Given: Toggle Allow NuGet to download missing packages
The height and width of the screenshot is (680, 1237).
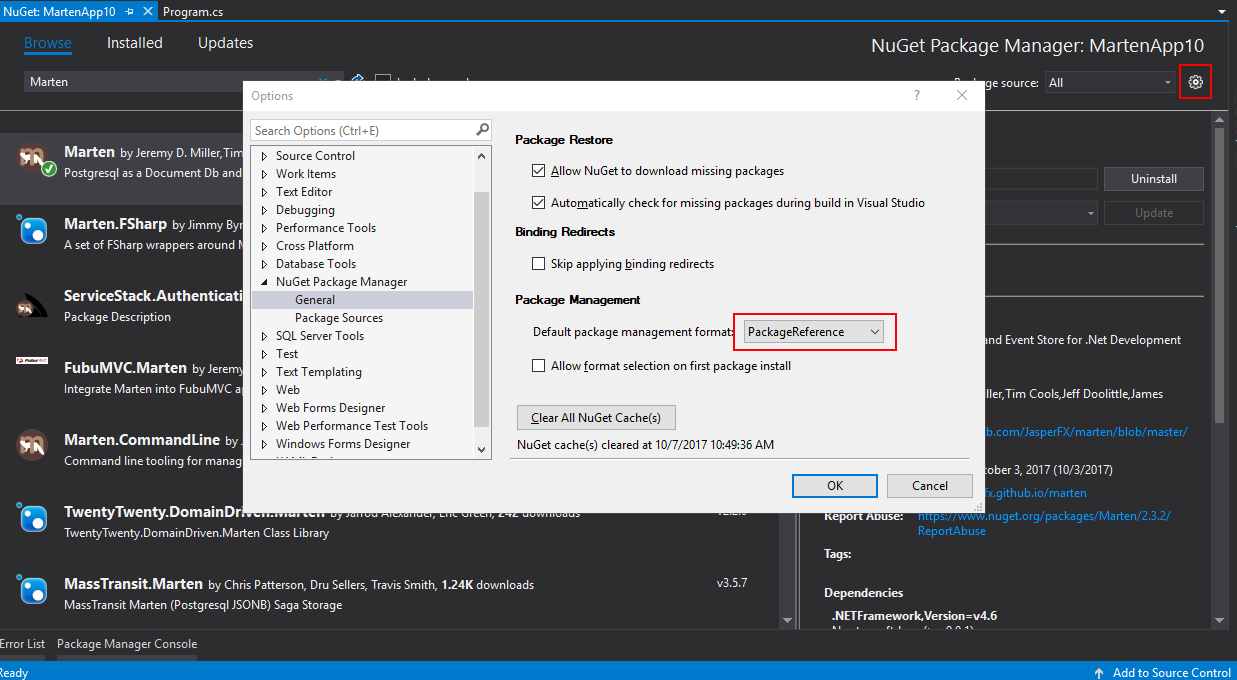Looking at the screenshot, I should tap(540, 171).
